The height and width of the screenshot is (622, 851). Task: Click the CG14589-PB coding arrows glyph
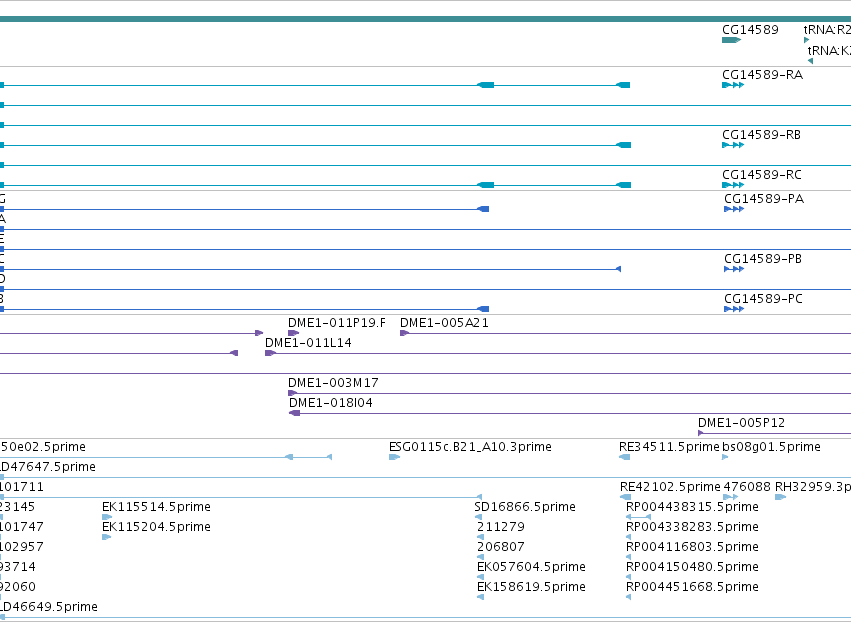[734, 269]
